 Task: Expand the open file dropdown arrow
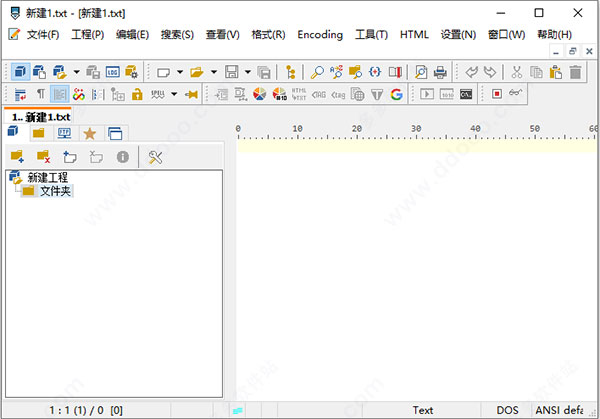[214, 72]
